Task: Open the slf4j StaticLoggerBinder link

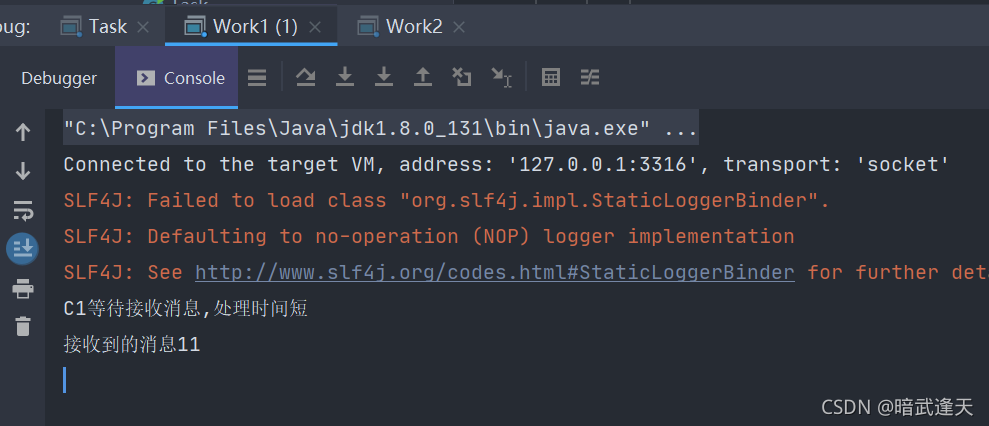Action: (x=494, y=272)
